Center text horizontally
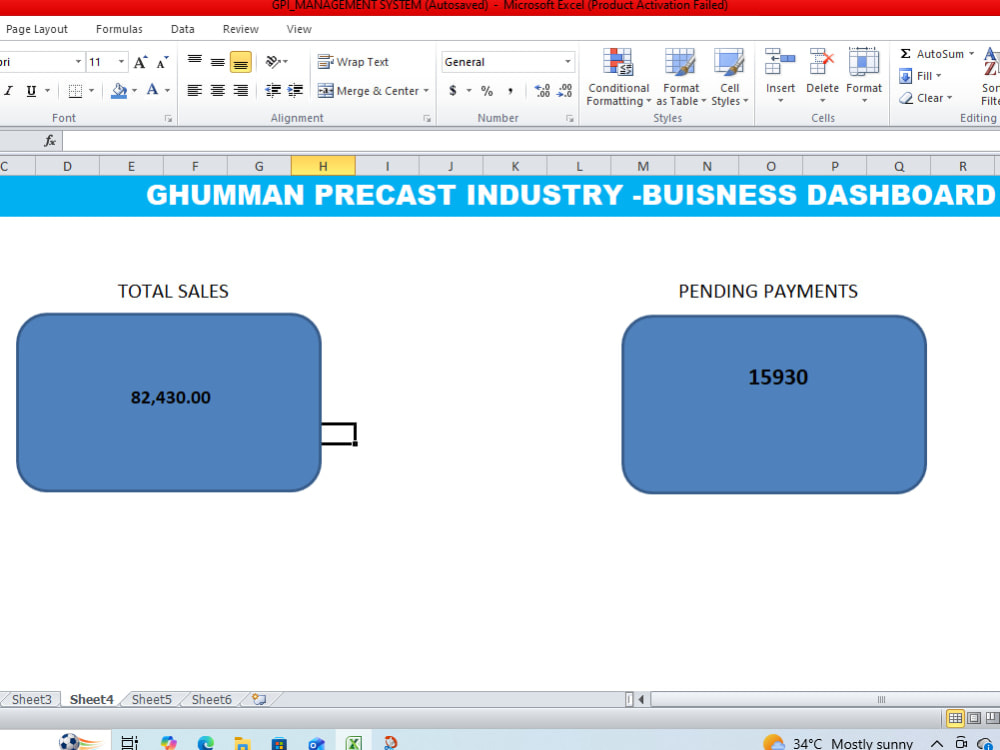1000x750 pixels. [217, 91]
